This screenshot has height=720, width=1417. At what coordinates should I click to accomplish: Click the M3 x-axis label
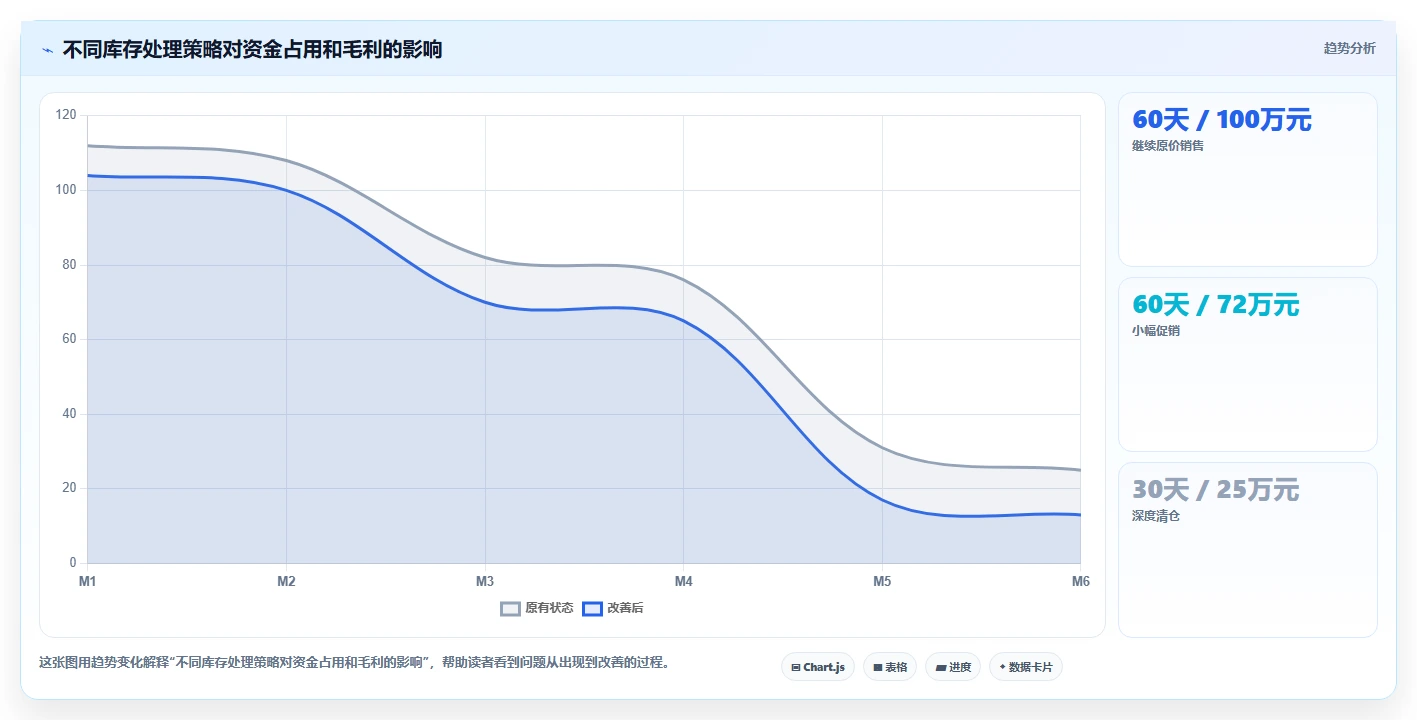[x=485, y=581]
